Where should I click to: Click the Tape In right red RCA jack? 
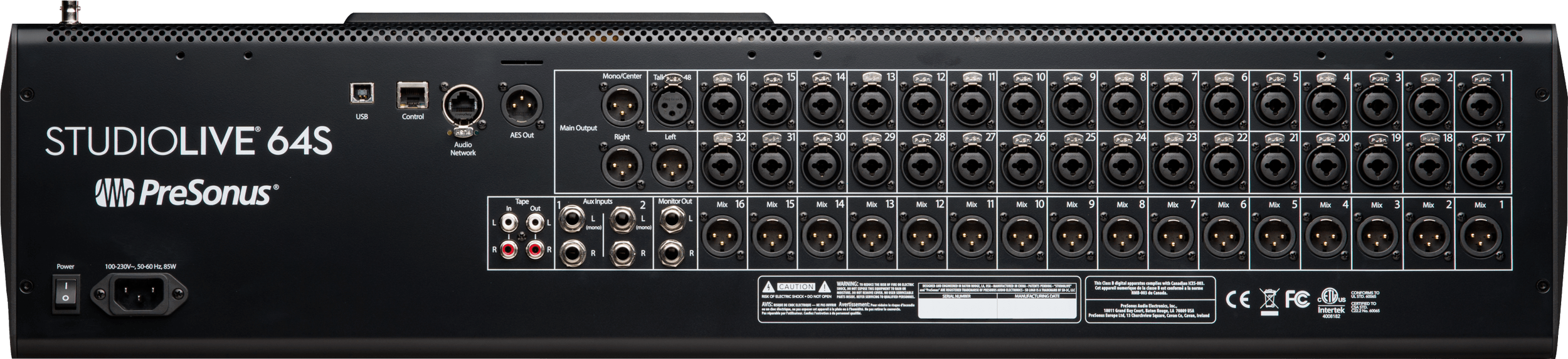(x=508, y=250)
